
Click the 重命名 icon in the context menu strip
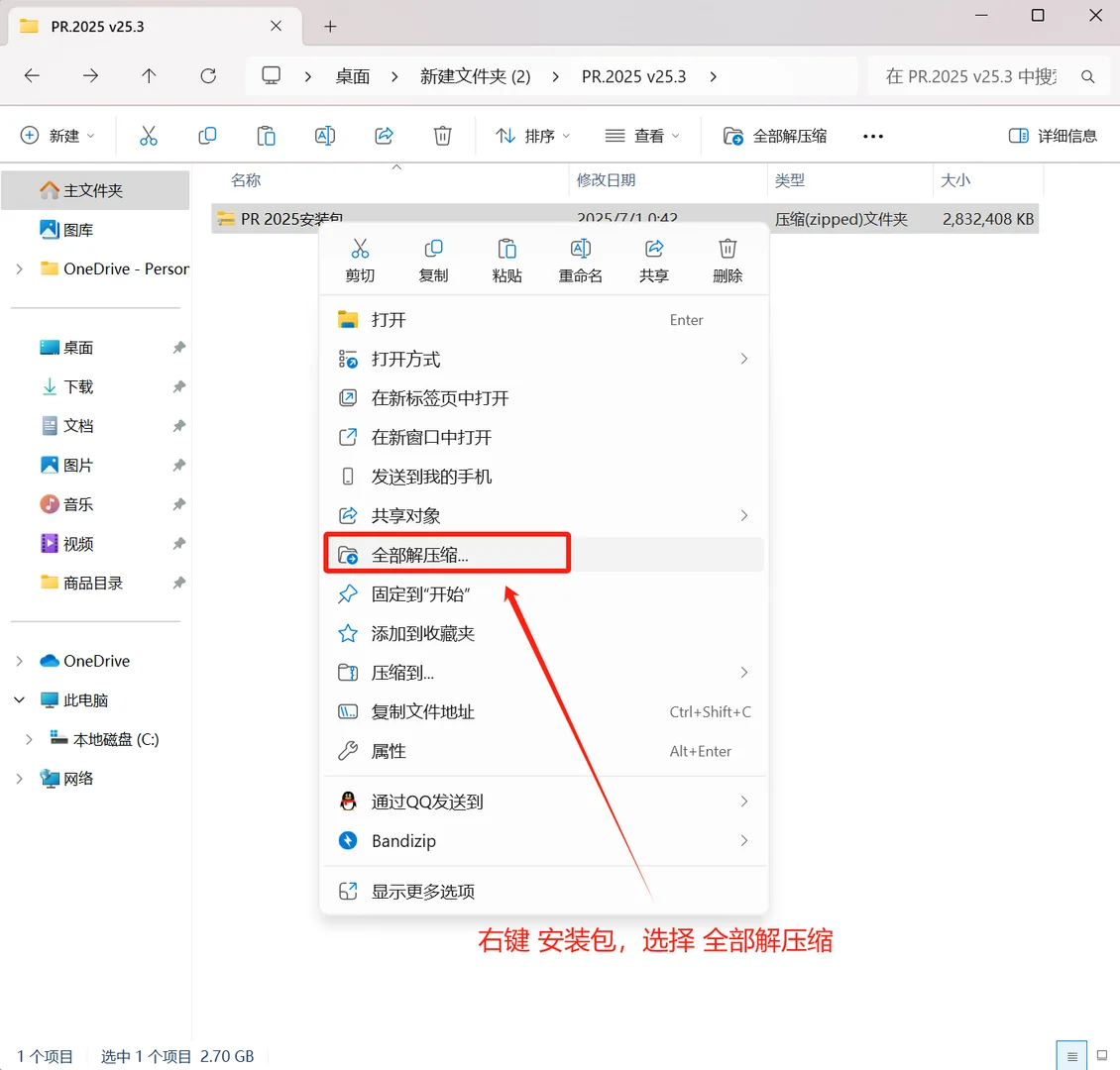[580, 258]
